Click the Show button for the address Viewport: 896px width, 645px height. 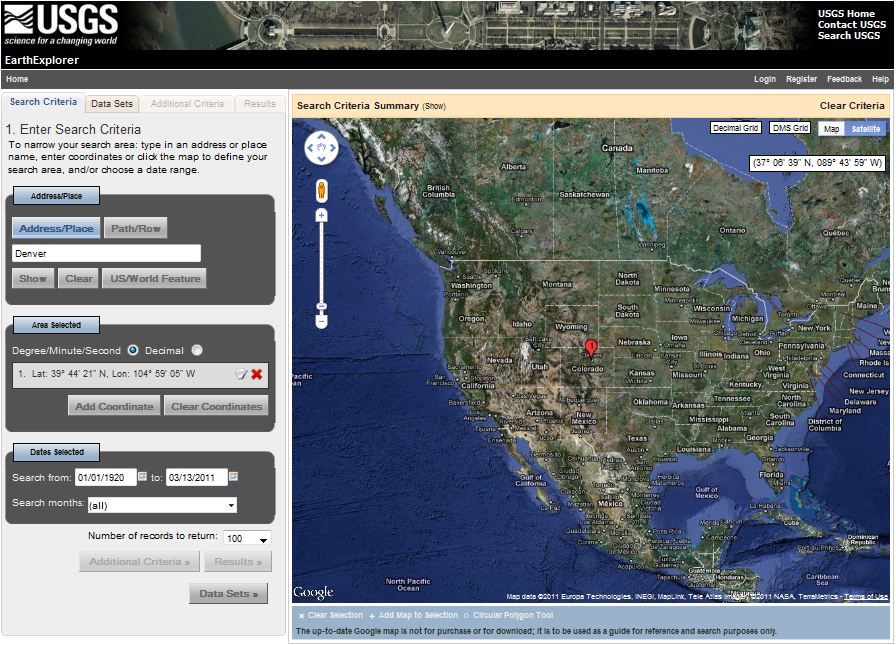(33, 279)
